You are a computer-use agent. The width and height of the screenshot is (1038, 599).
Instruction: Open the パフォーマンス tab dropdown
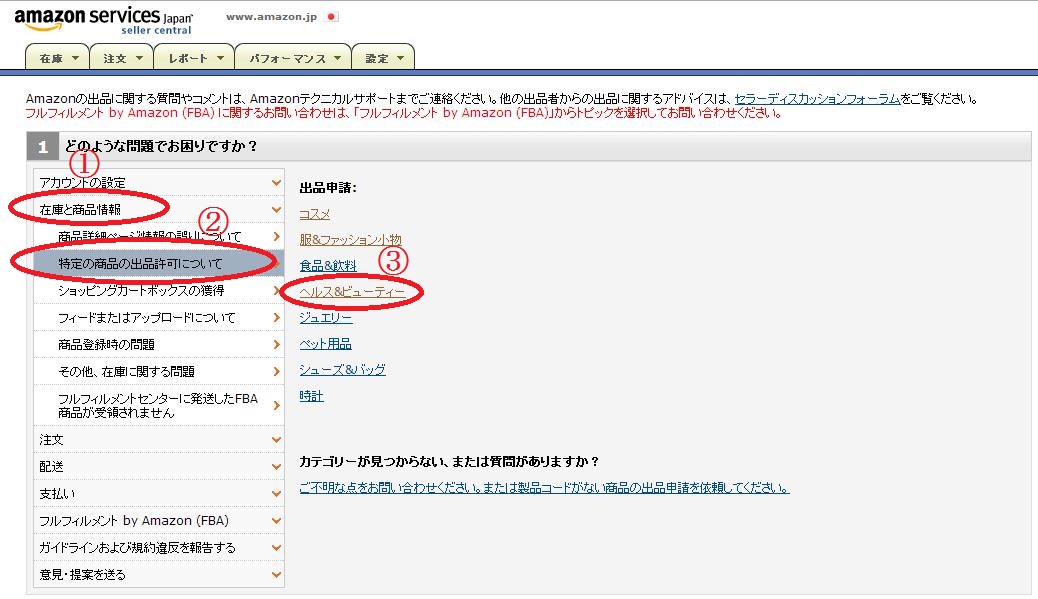[x=294, y=59]
